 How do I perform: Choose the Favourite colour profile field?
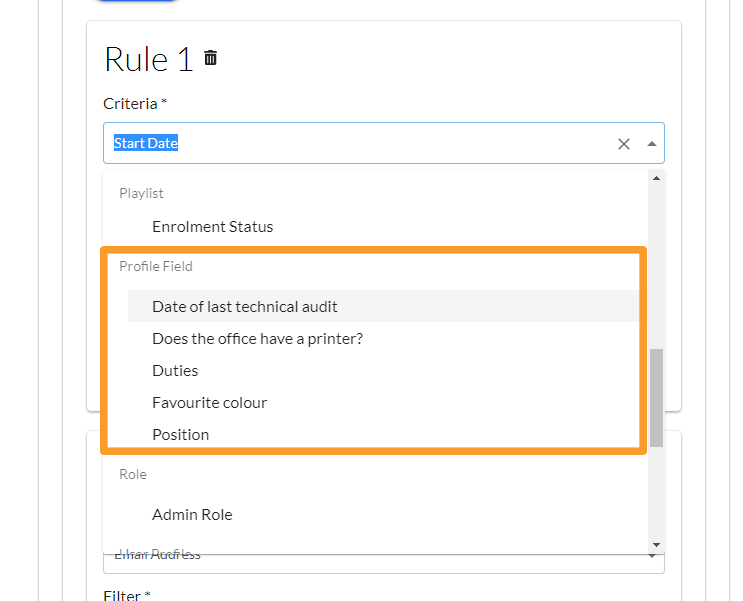tap(209, 403)
